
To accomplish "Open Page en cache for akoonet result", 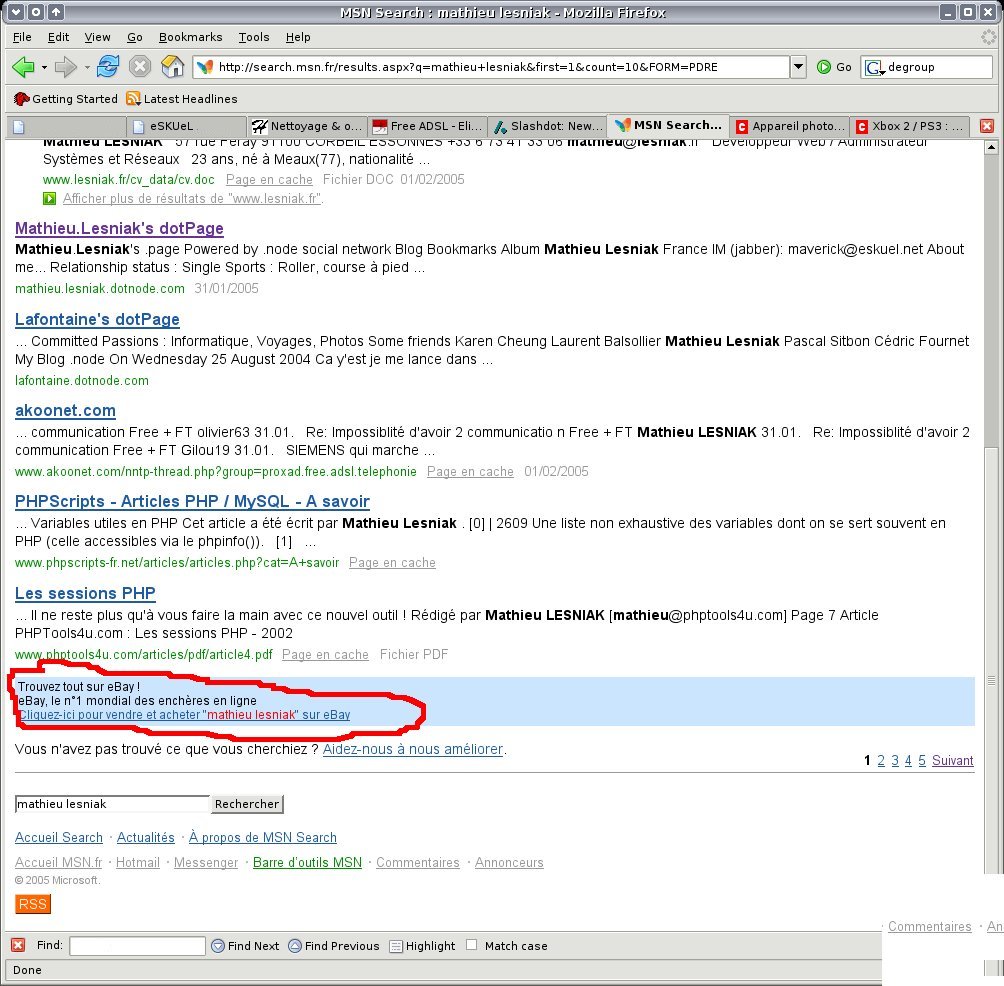I will tap(470, 472).
